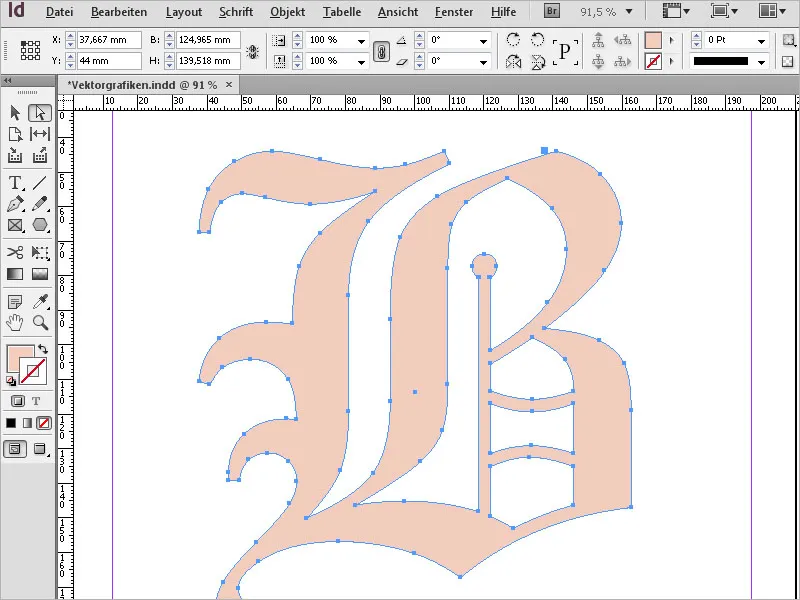Open the zoom level 91,5 % dropdown

(x=629, y=11)
